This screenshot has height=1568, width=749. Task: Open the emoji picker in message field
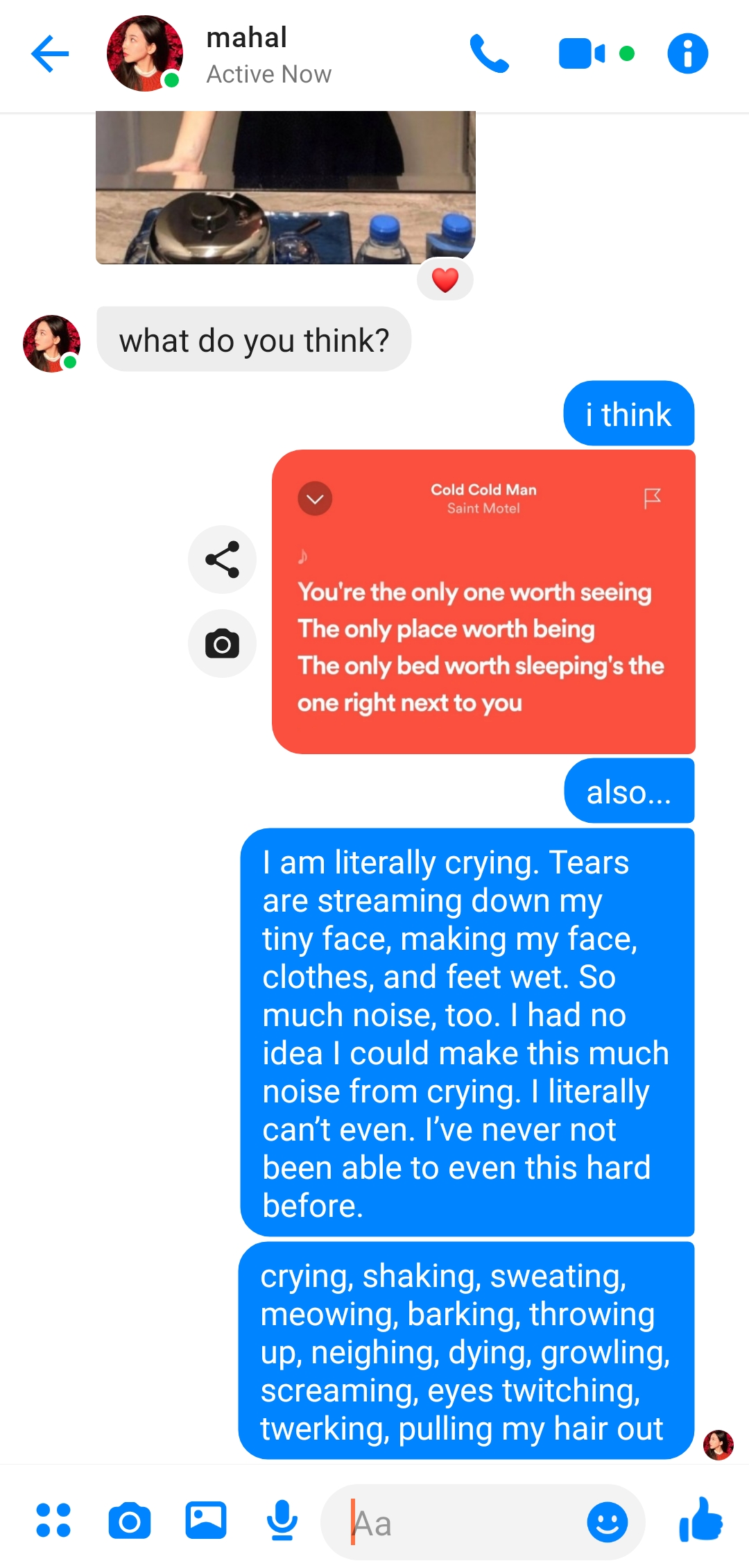[x=608, y=1522]
